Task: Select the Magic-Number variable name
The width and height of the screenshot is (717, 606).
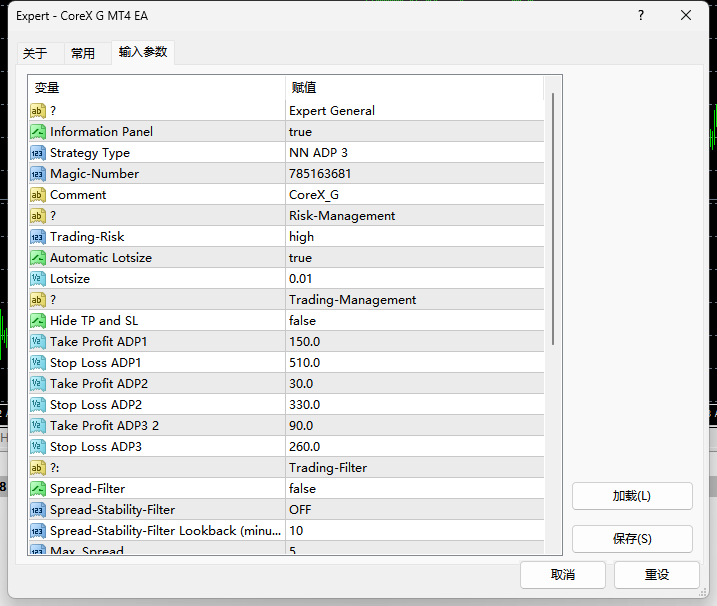Action: coord(95,174)
